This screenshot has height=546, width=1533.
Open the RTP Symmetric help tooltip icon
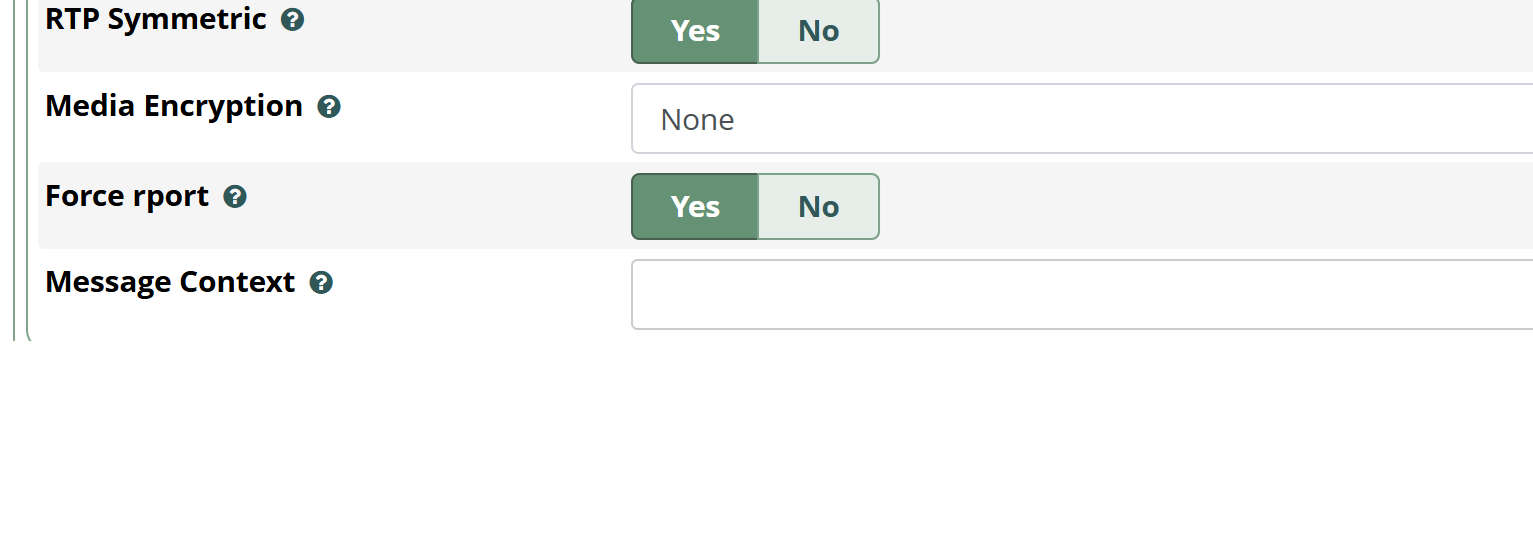click(x=292, y=20)
